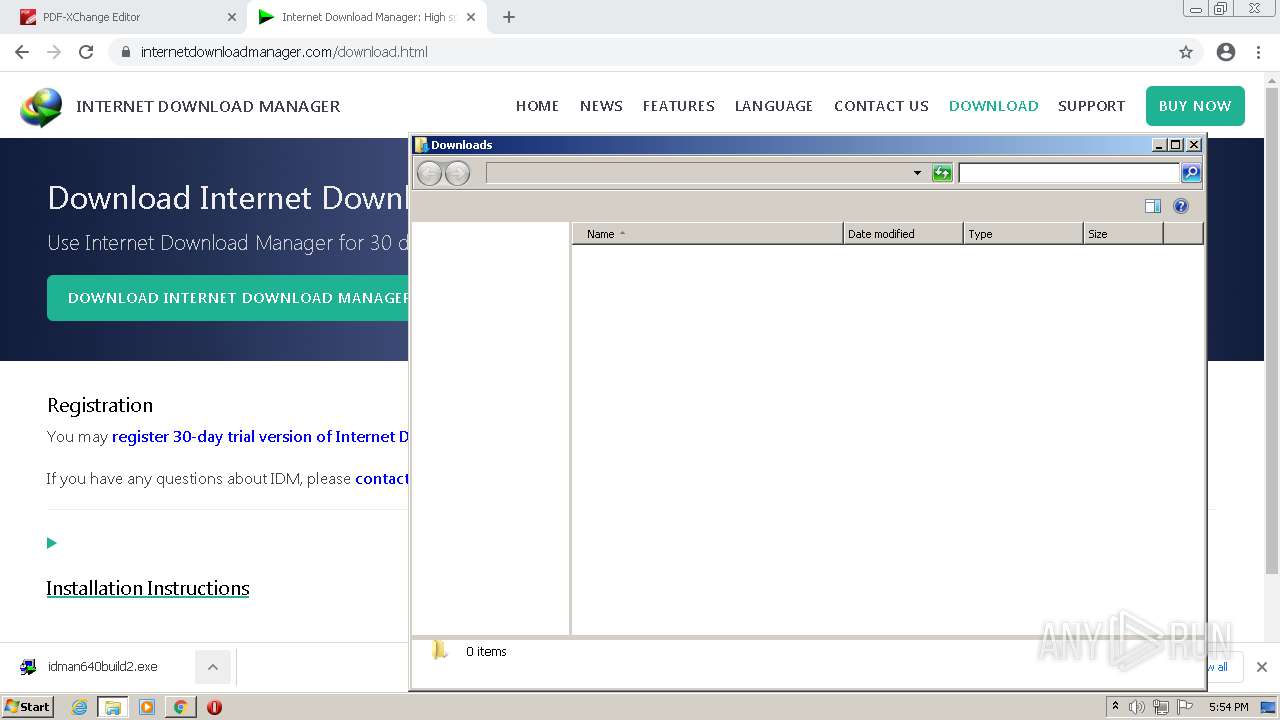Reload the page in Chrome

[86, 52]
